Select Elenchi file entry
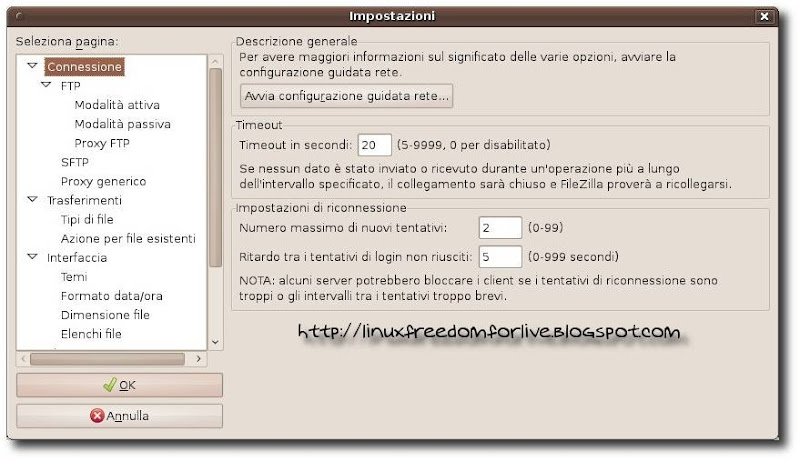The width and height of the screenshot is (800, 461). point(91,334)
